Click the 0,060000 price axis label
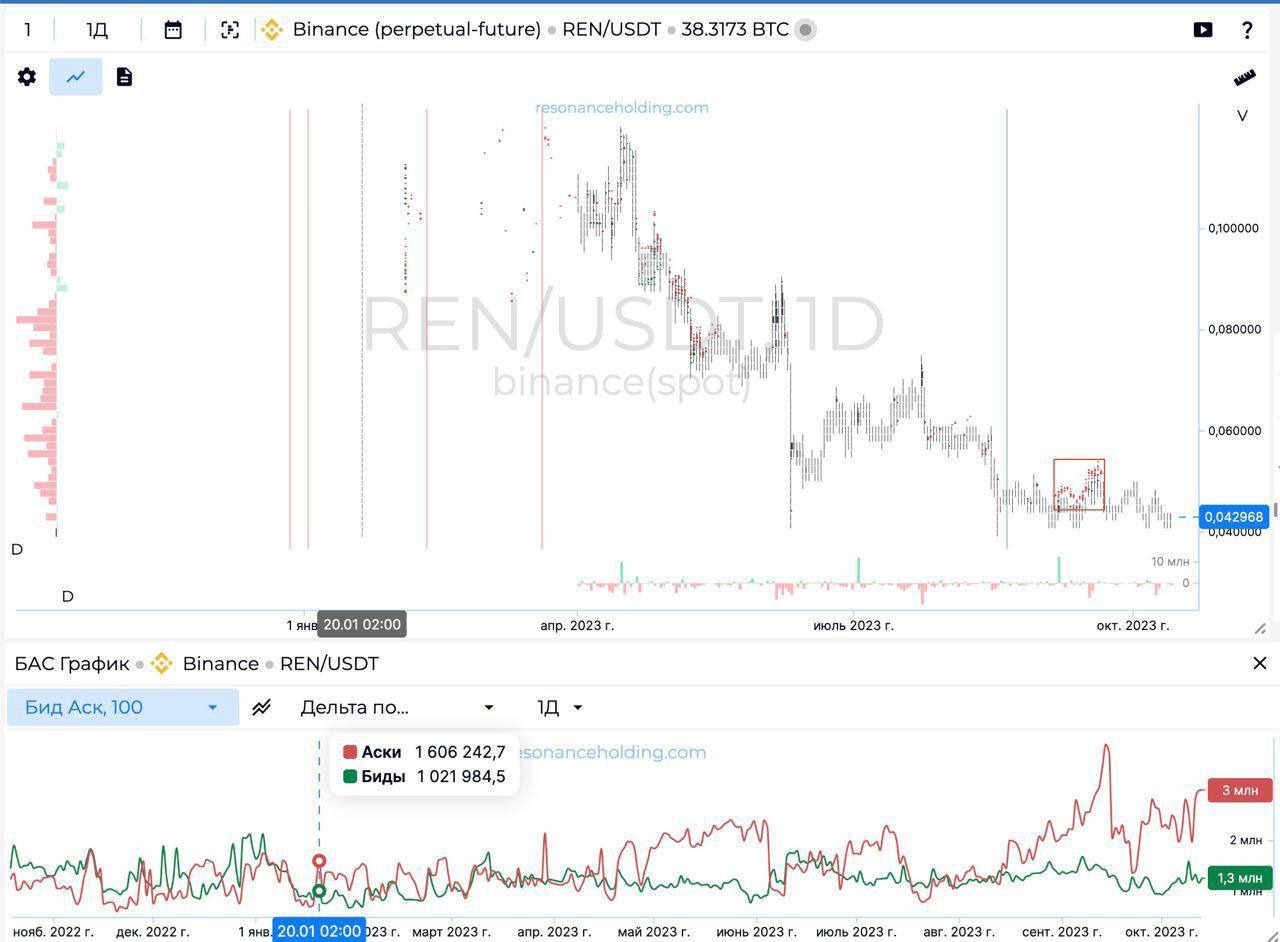The width and height of the screenshot is (1280, 942). pyautogui.click(x=1234, y=431)
